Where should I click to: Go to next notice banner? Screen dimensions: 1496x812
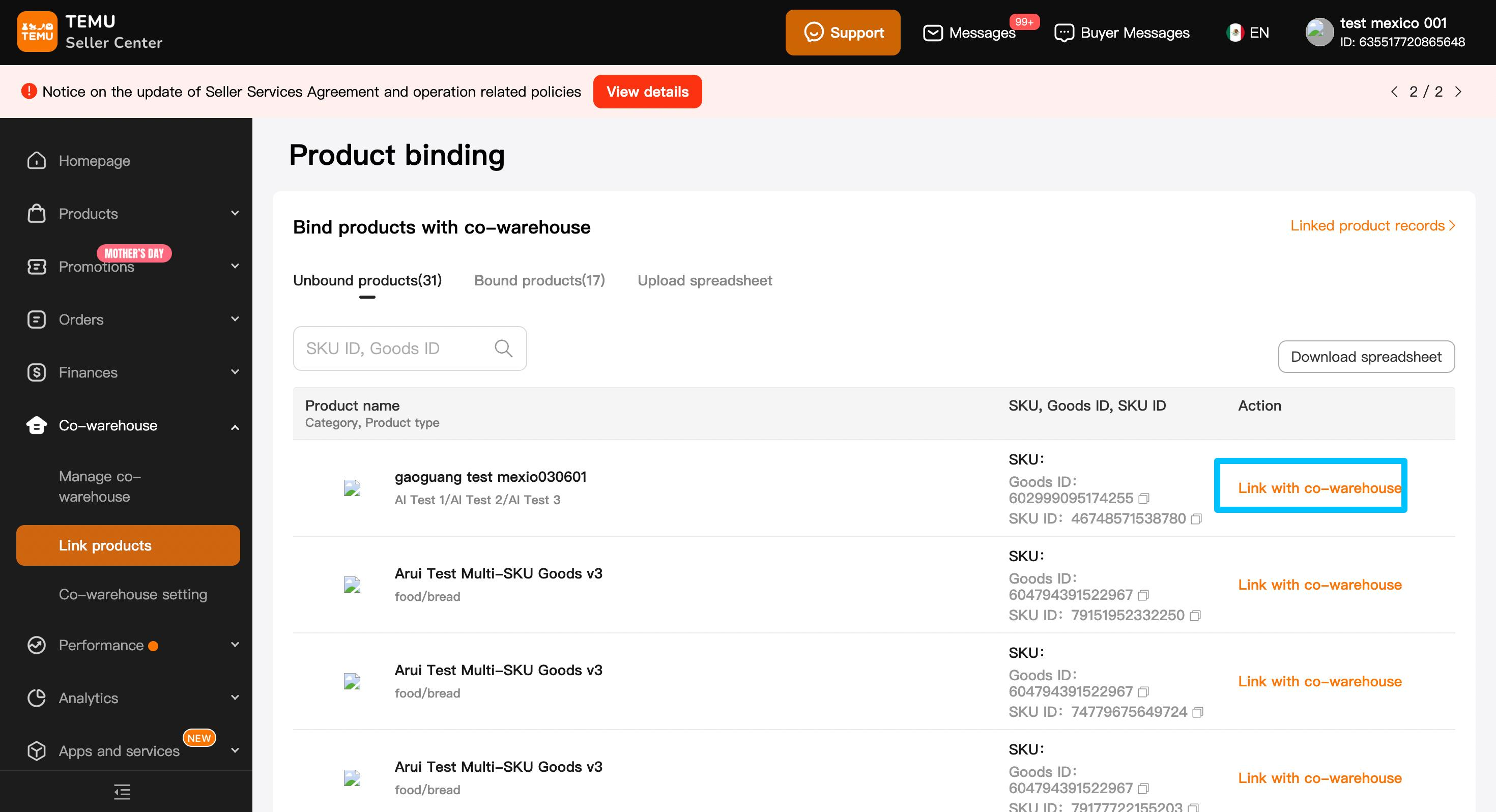tap(1458, 92)
